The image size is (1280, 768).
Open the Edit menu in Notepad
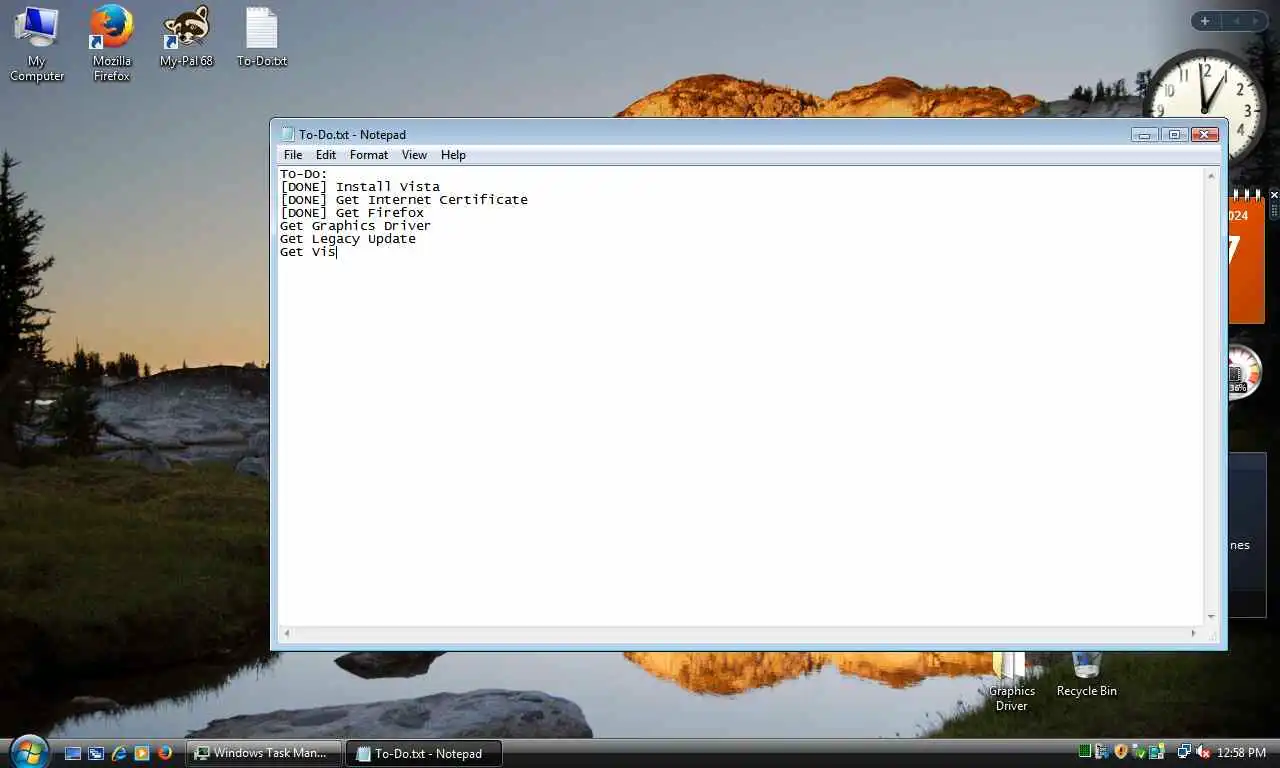click(326, 155)
